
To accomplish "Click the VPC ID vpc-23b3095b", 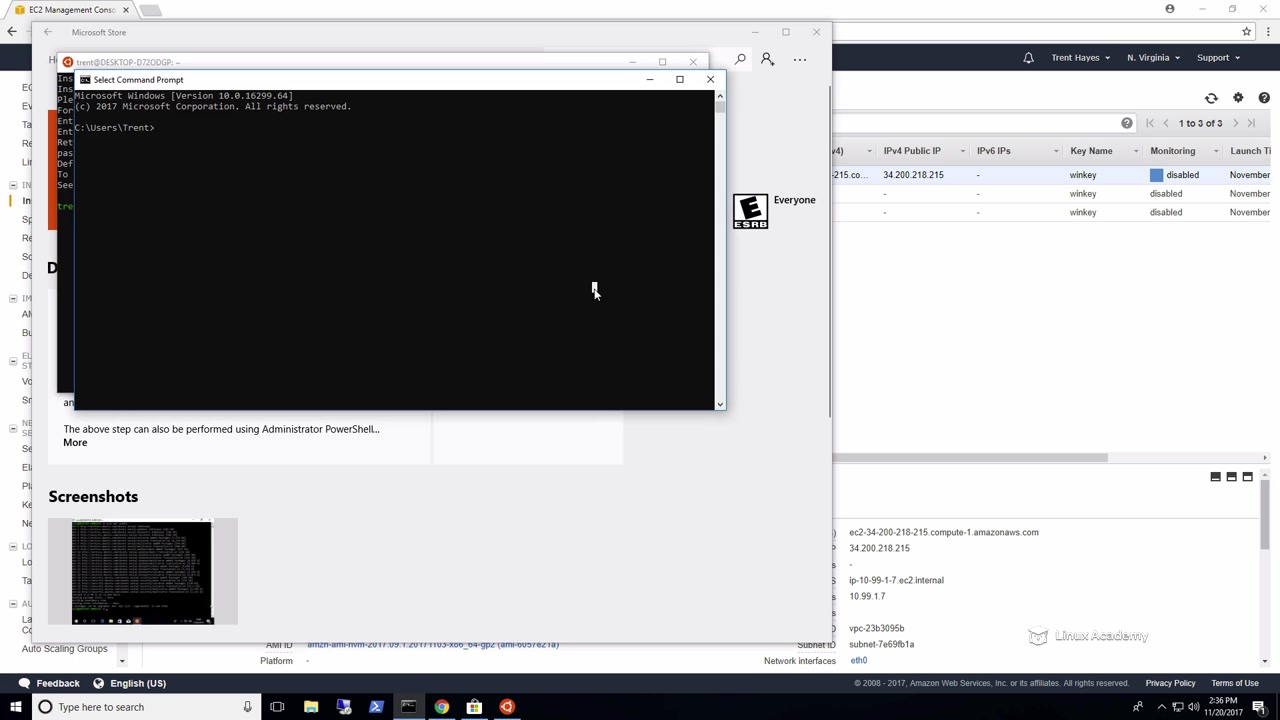I will click(877, 628).
